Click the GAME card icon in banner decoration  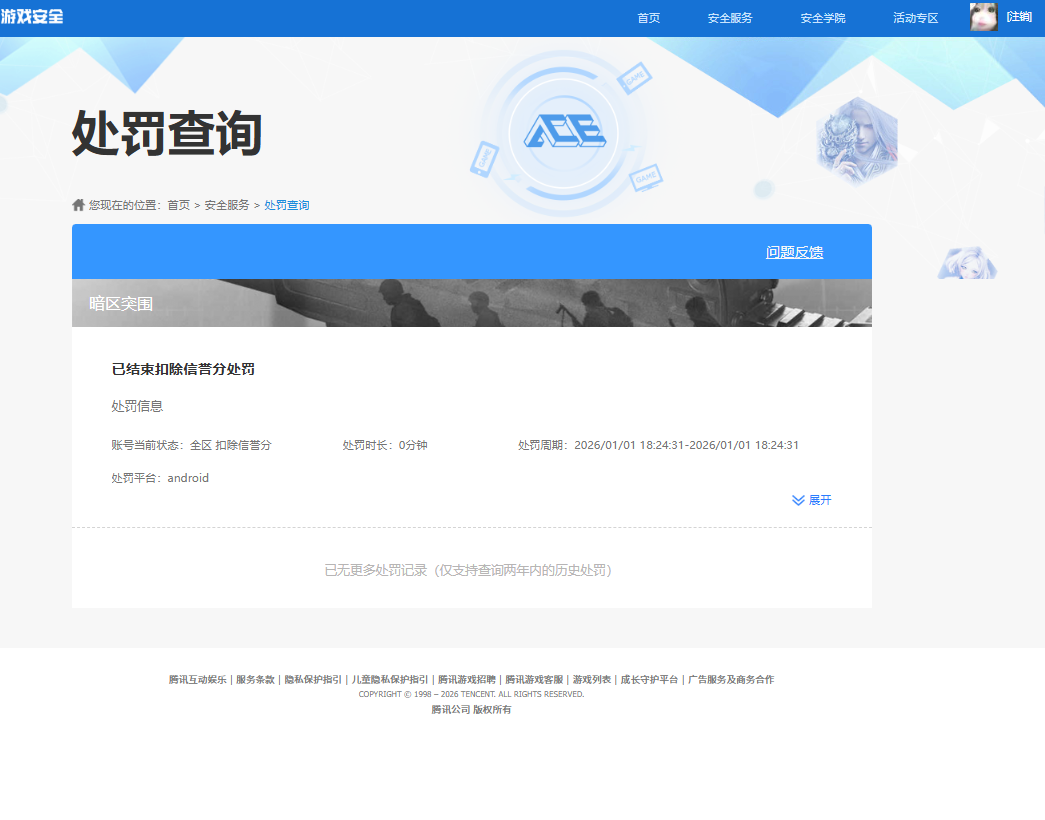point(634,76)
